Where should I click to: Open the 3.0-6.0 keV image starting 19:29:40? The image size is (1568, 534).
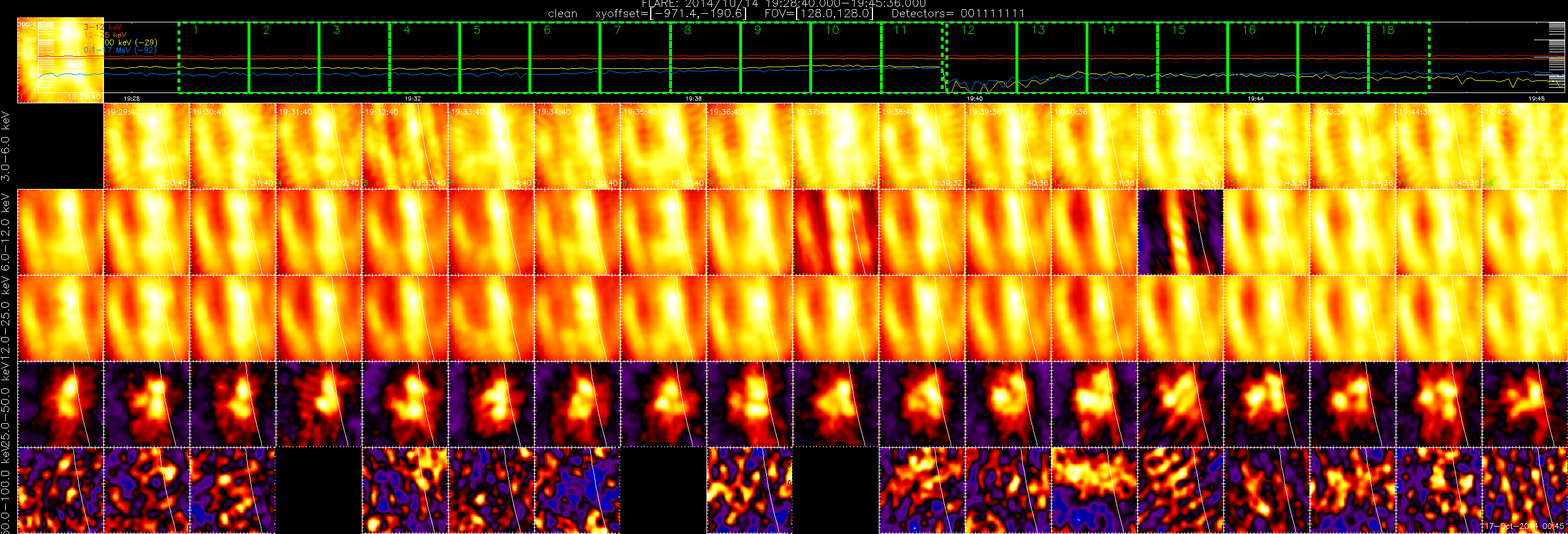click(146, 146)
